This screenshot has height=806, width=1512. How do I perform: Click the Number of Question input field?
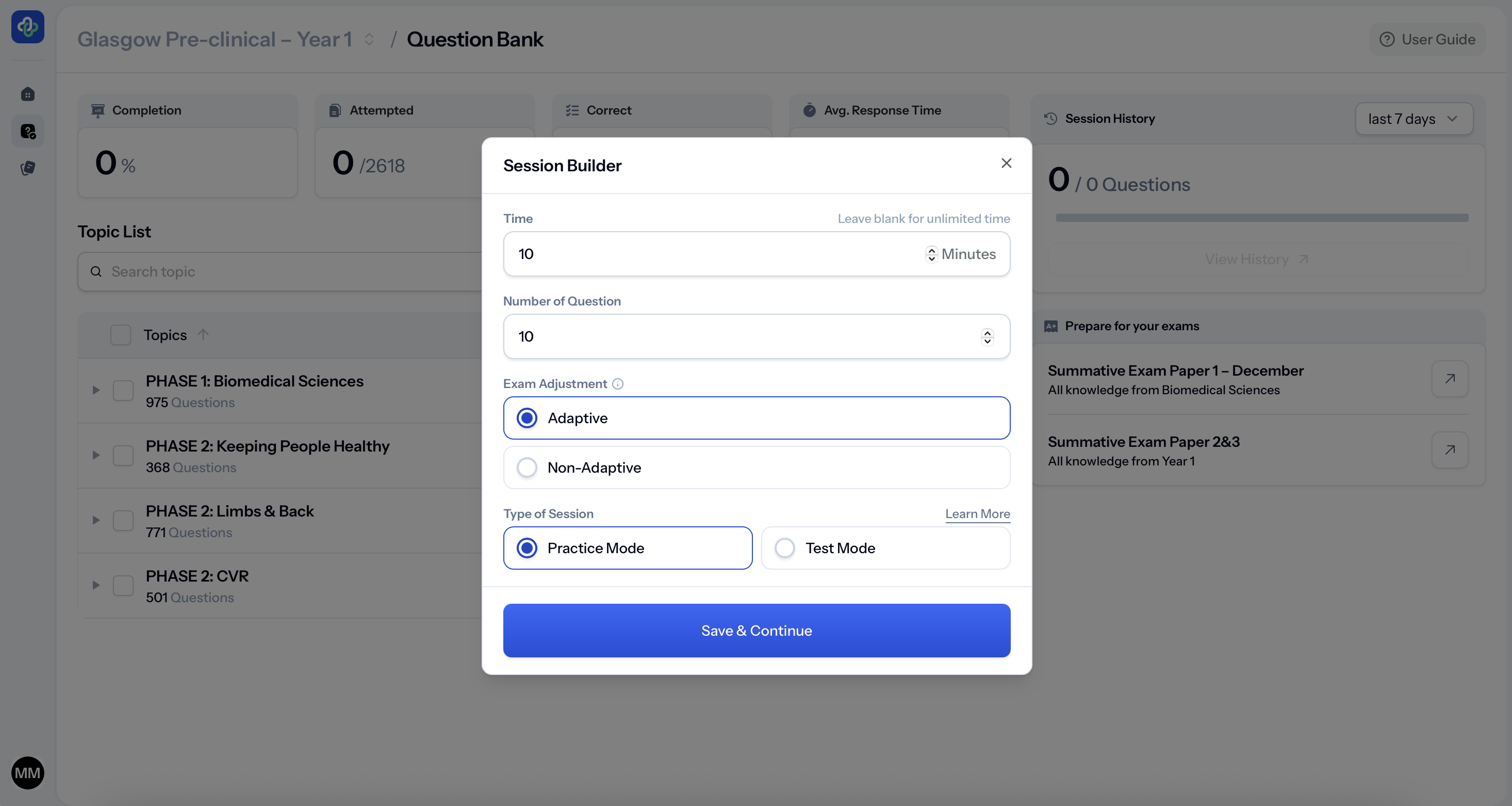coord(739,336)
